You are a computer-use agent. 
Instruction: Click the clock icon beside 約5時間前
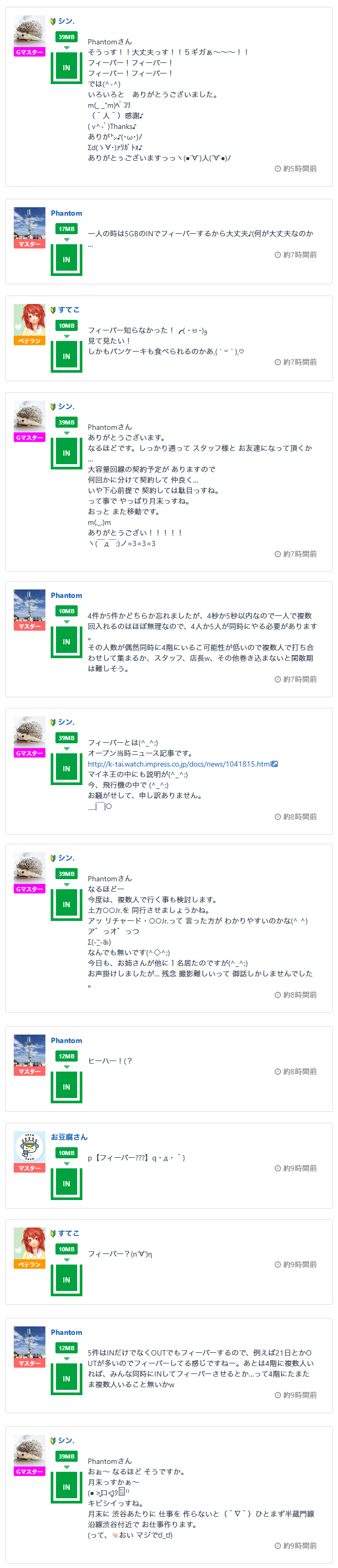click(x=278, y=169)
